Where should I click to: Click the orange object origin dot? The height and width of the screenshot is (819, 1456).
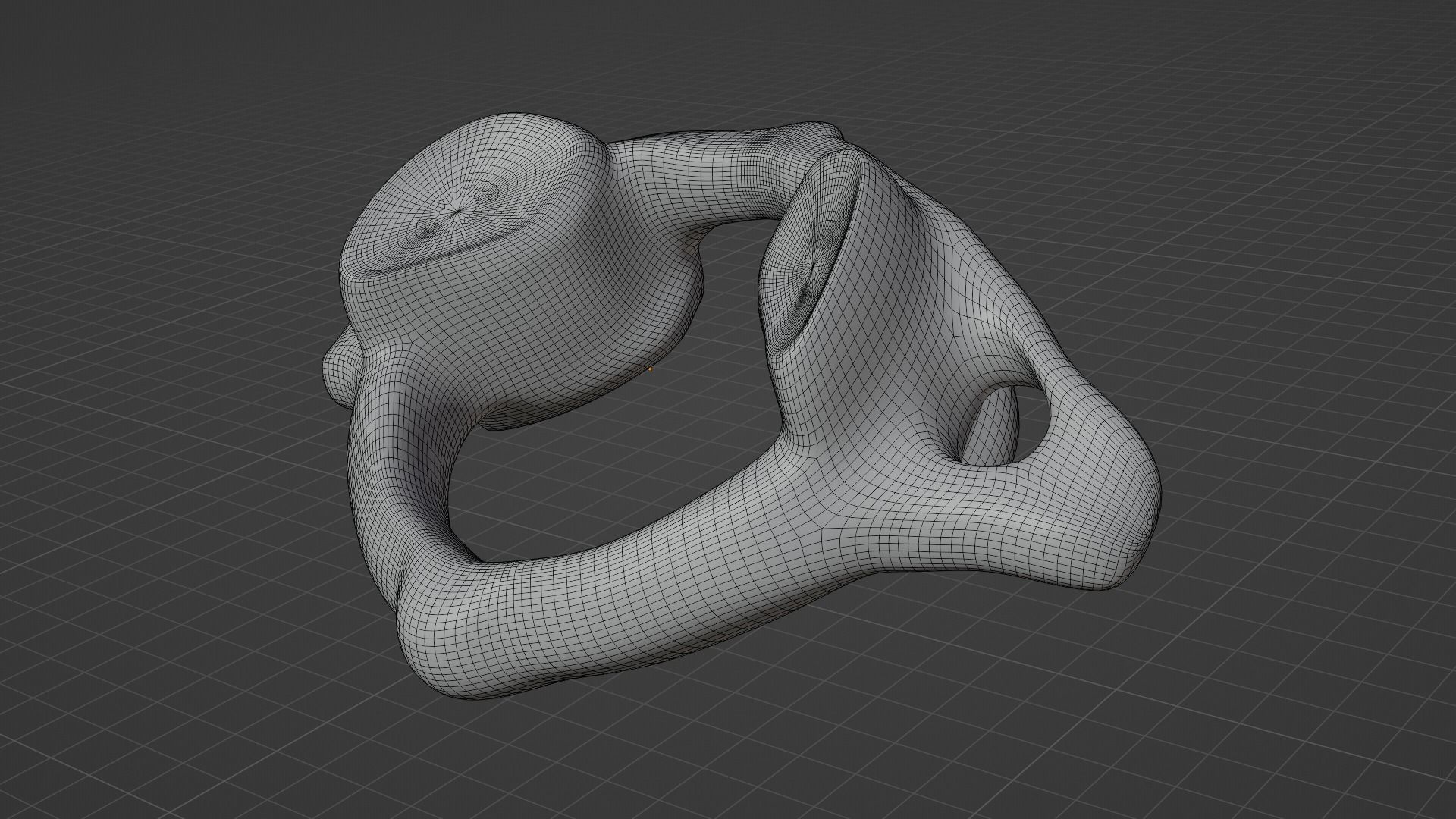(x=650, y=369)
